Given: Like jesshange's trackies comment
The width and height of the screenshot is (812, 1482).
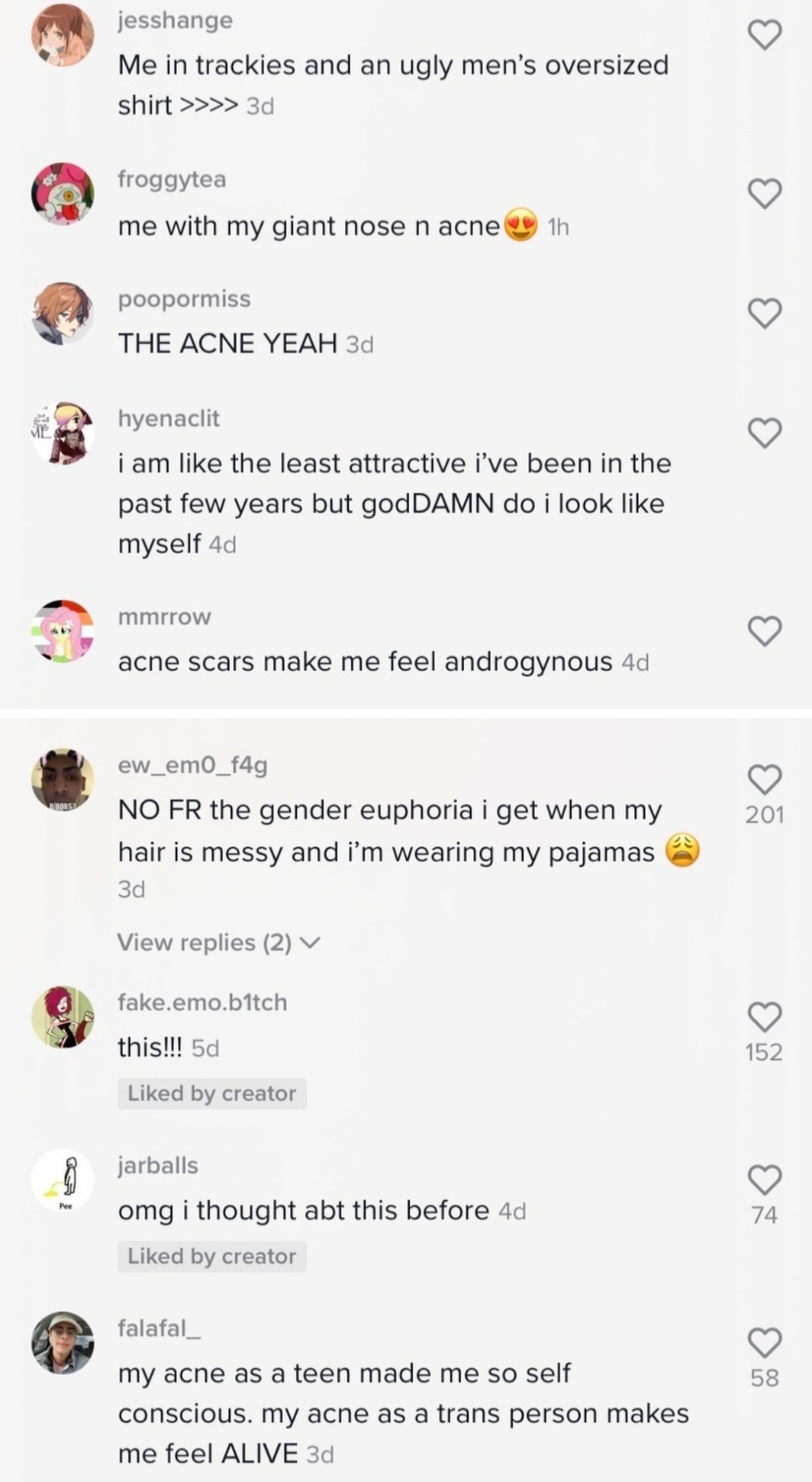Looking at the screenshot, I should (765, 35).
